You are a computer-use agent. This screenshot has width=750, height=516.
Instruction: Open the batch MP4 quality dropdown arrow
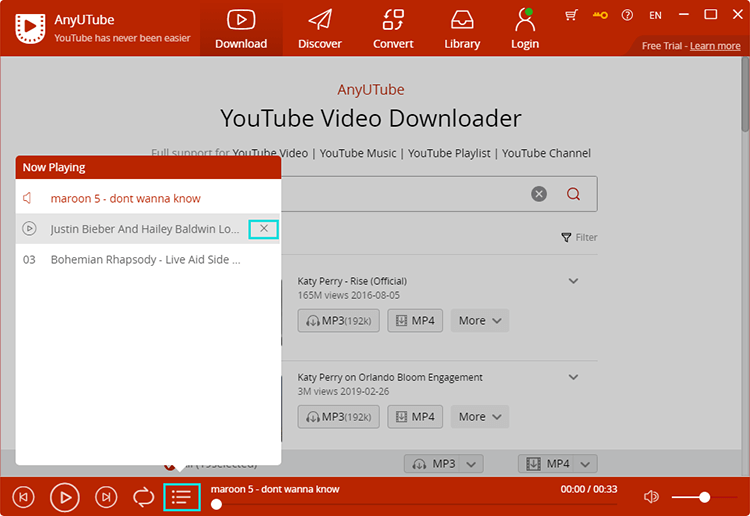pyautogui.click(x=585, y=464)
